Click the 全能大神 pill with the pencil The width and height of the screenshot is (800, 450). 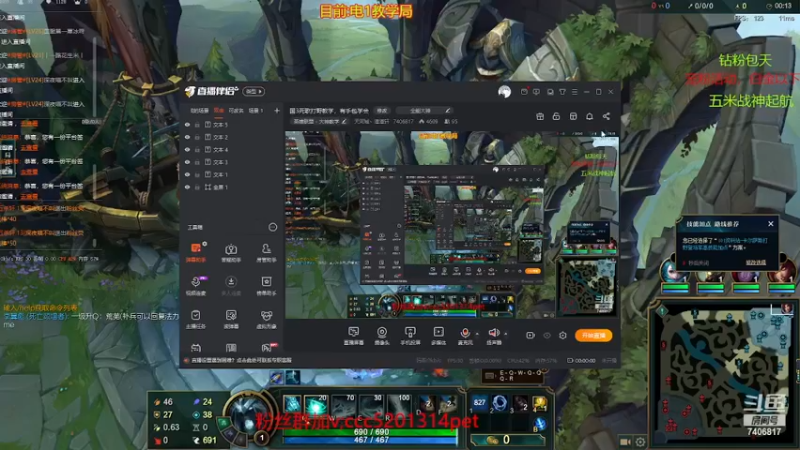pyautogui.click(x=423, y=110)
